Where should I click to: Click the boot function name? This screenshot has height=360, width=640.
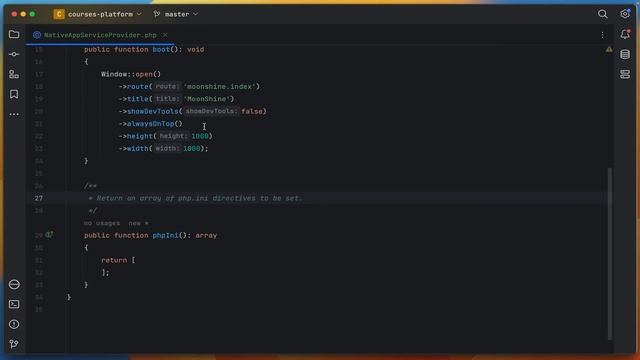point(161,49)
